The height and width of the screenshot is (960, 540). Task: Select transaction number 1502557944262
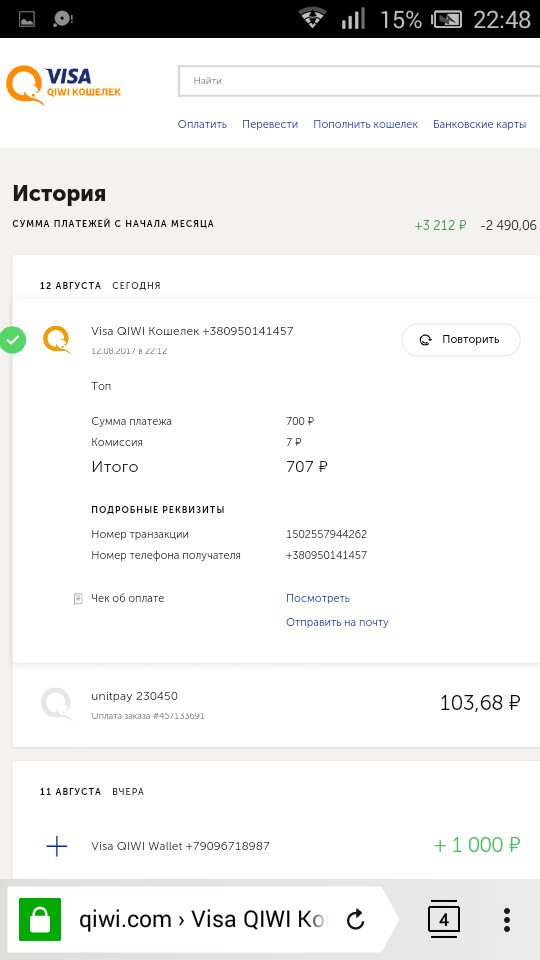pos(326,534)
